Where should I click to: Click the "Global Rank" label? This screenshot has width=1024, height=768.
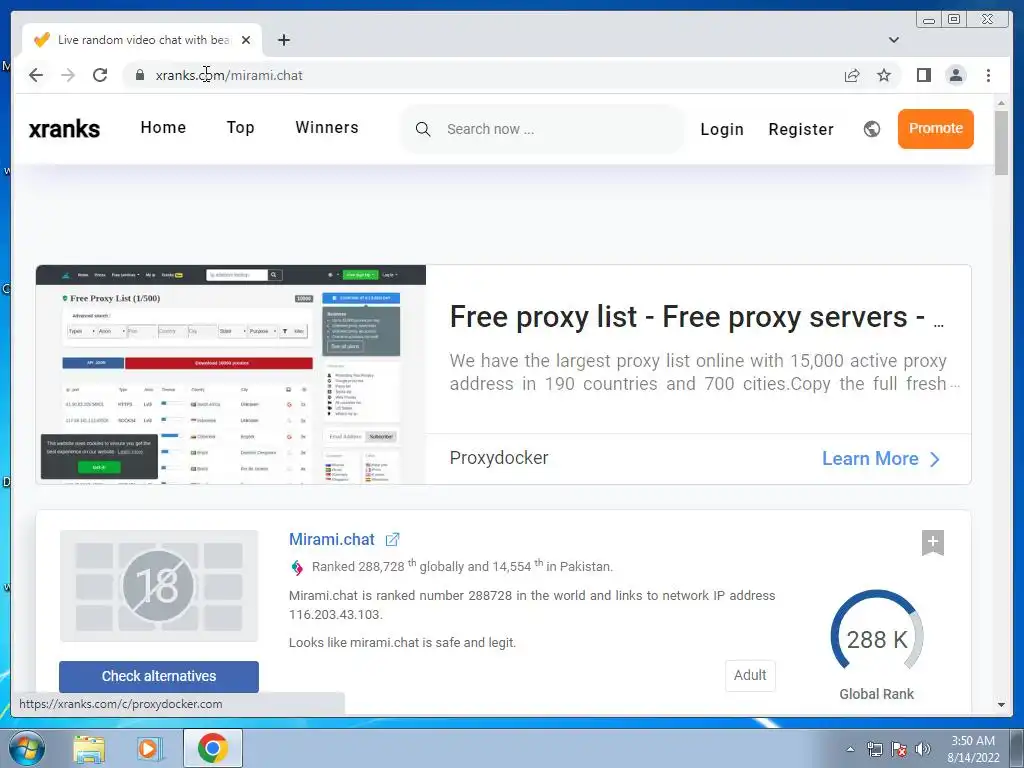[x=876, y=694]
